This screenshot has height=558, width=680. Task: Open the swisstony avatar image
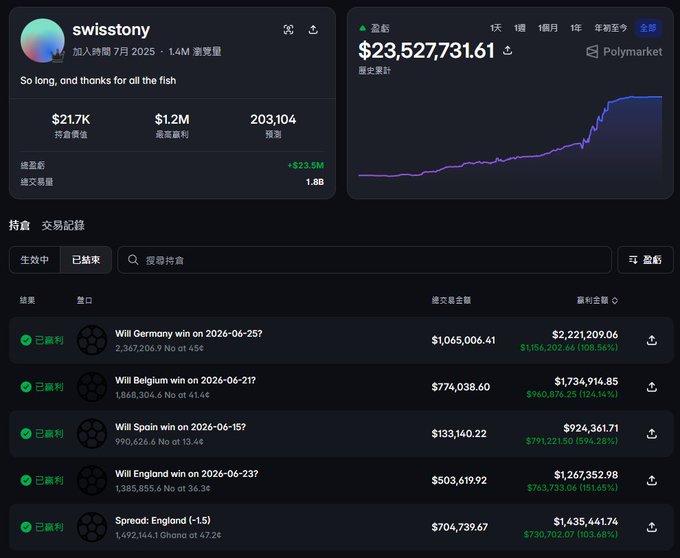coord(42,40)
